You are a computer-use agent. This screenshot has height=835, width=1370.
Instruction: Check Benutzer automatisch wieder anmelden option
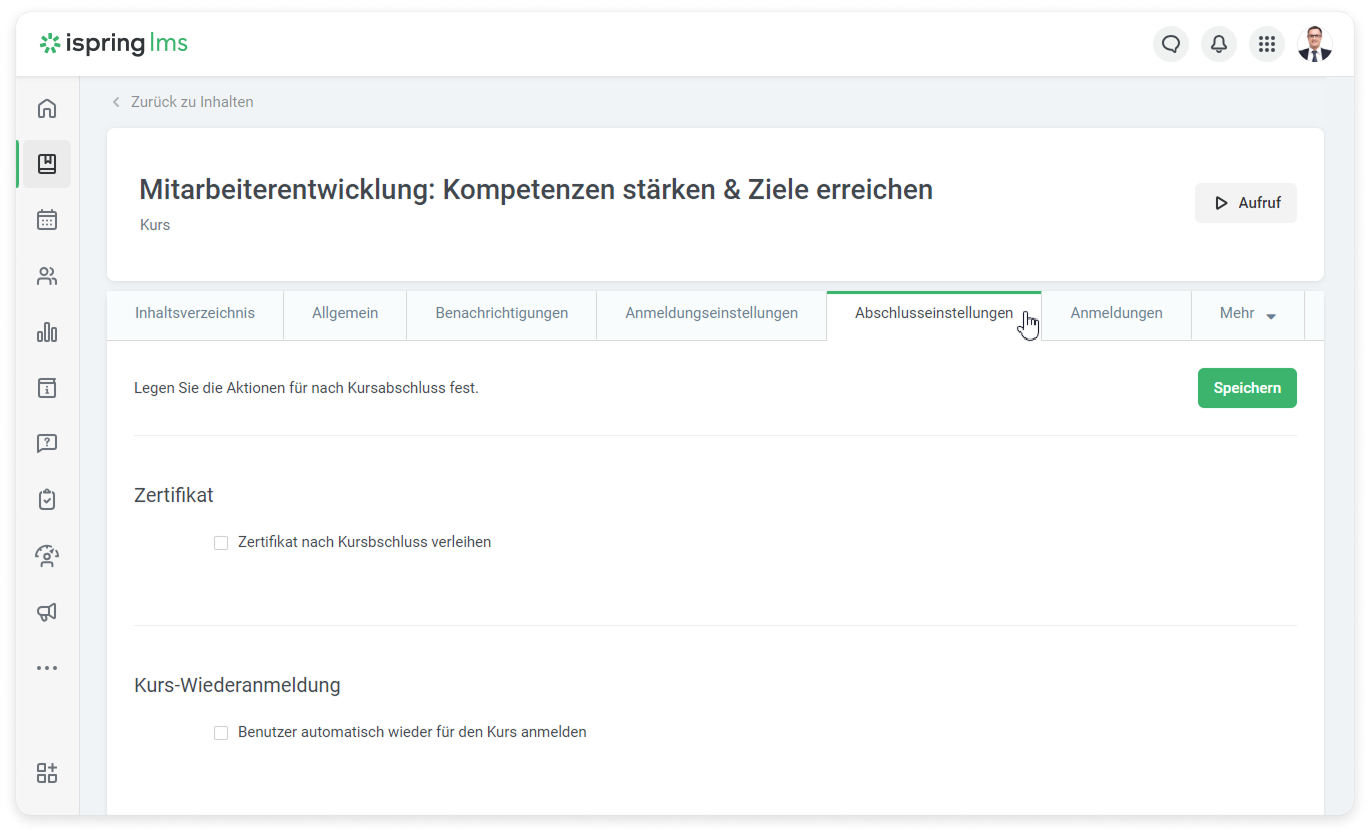point(221,733)
